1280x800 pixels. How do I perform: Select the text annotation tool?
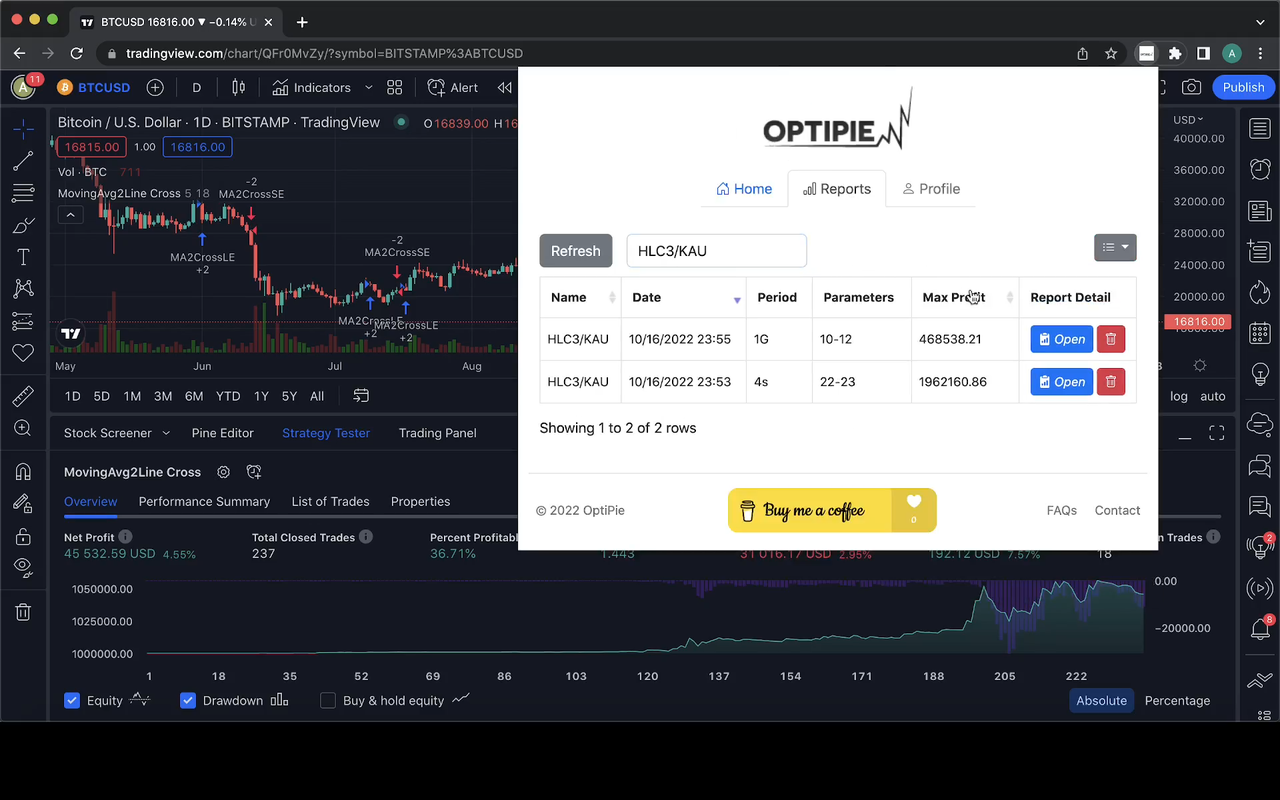[24, 256]
